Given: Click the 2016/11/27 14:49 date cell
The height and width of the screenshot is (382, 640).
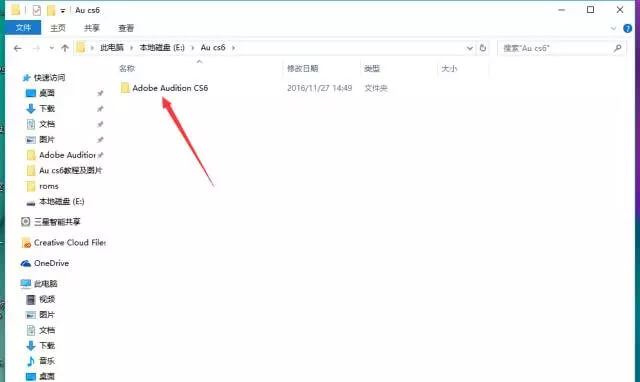Looking at the screenshot, I should [x=320, y=88].
